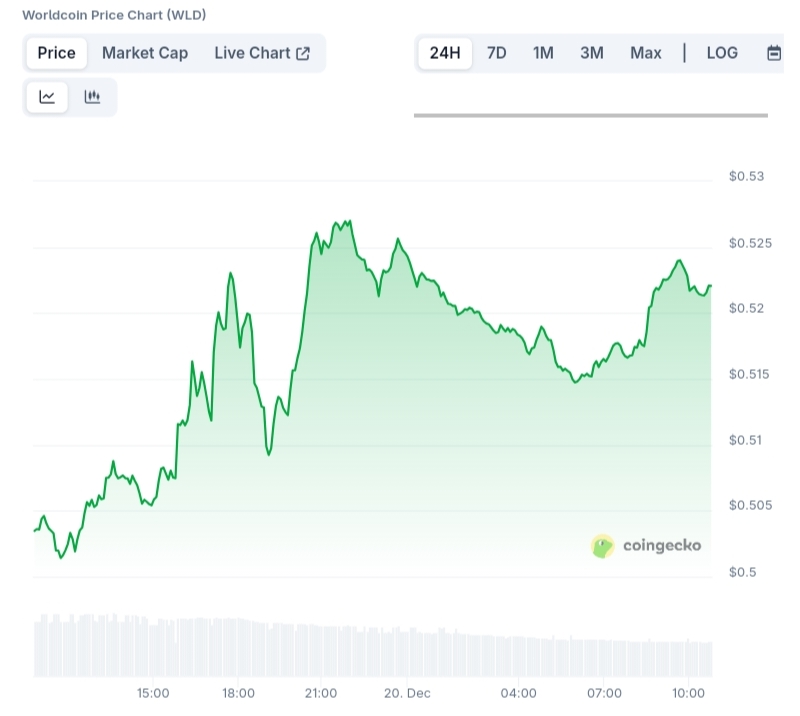Click the $0.505 price axis label
Viewport: 800px width, 716px height.
tap(750, 505)
